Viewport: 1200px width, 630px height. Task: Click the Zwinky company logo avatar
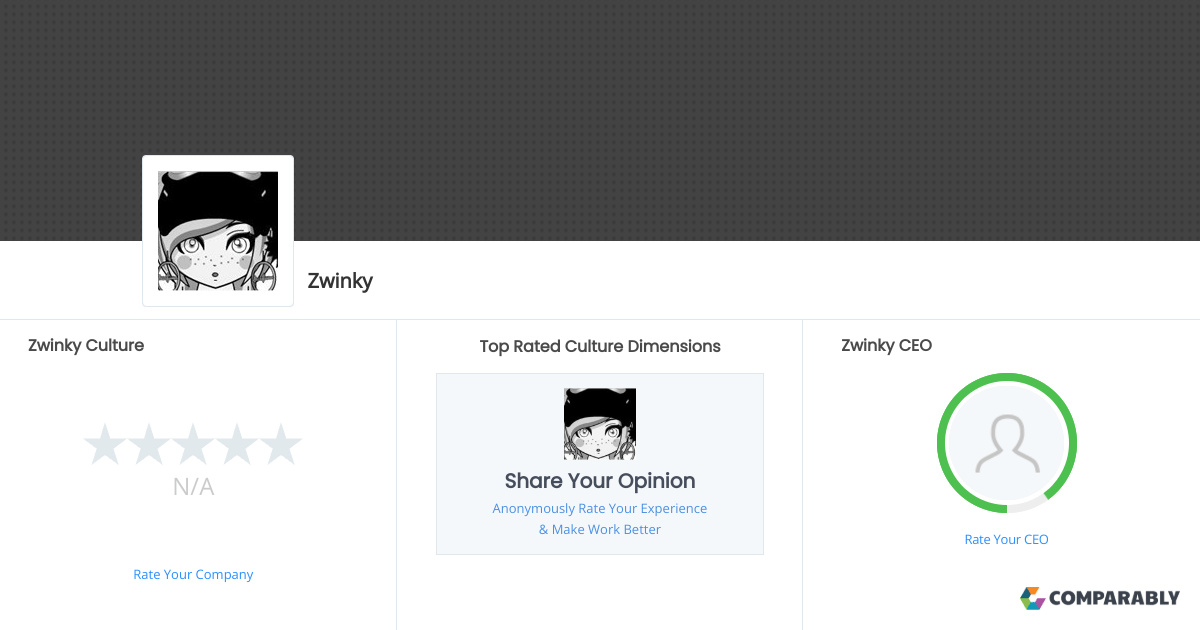(218, 231)
